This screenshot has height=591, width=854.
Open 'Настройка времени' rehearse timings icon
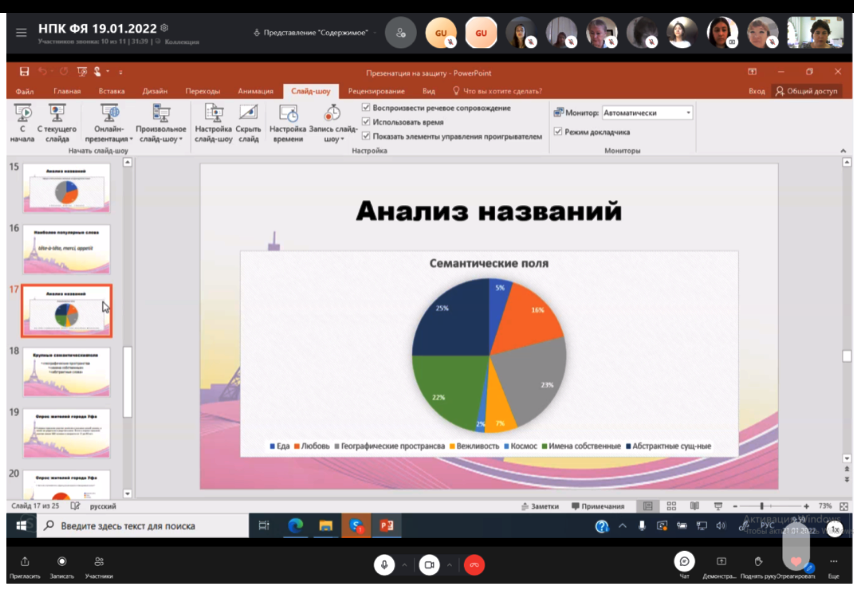pos(288,114)
